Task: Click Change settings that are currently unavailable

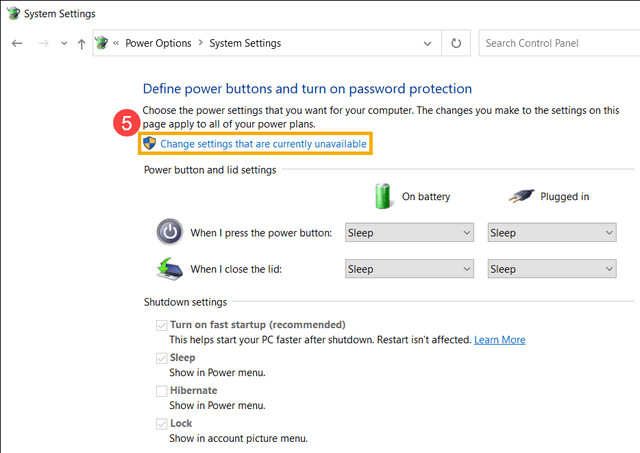Action: (264, 145)
